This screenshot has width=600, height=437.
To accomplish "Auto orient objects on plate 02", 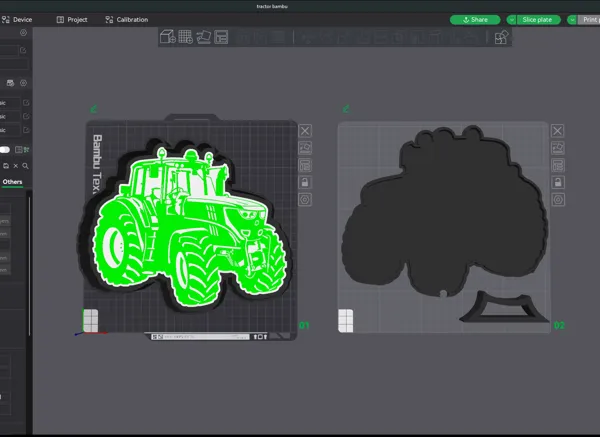I will pos(558,148).
